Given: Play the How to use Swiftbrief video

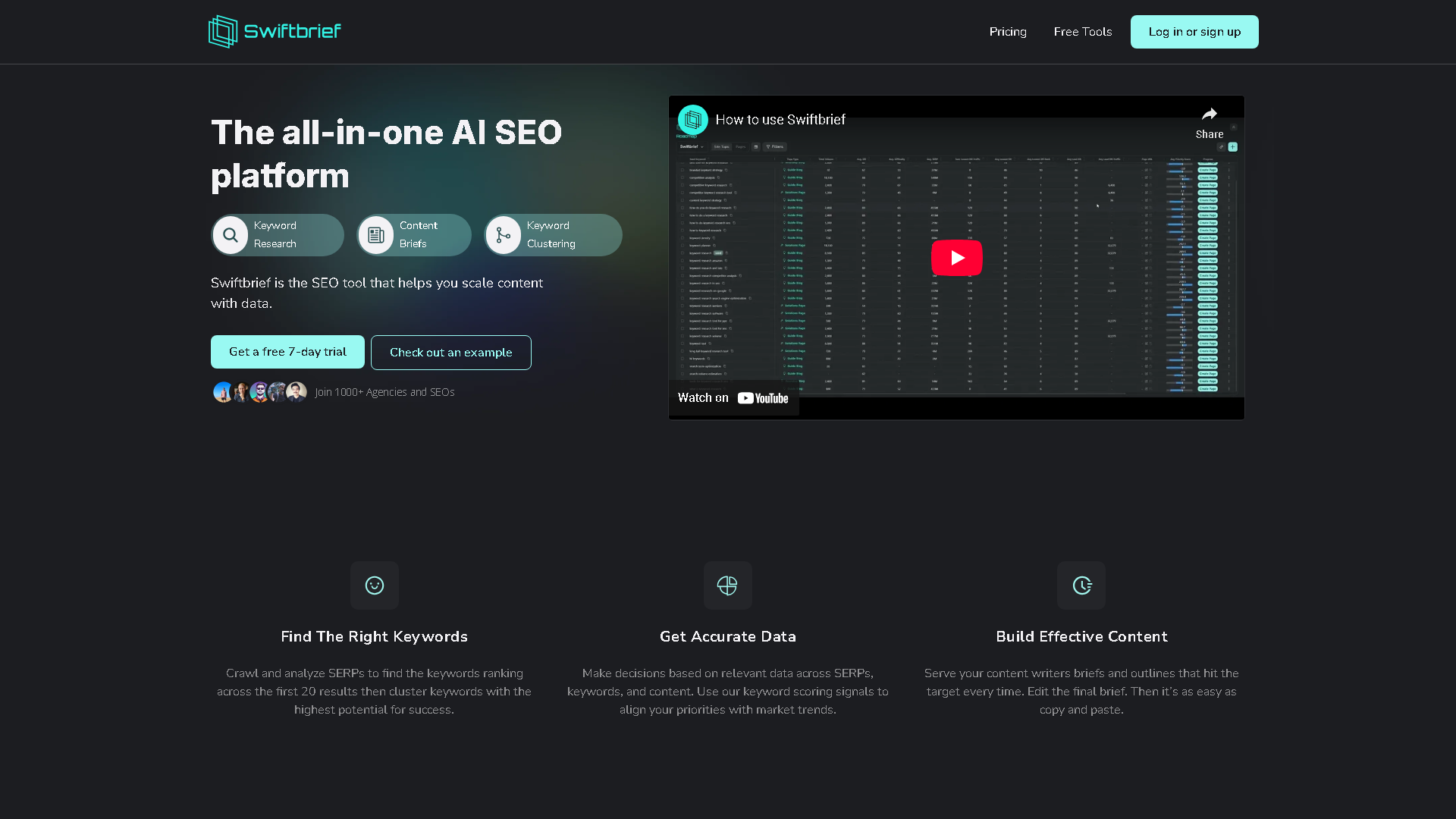Looking at the screenshot, I should pos(956,258).
